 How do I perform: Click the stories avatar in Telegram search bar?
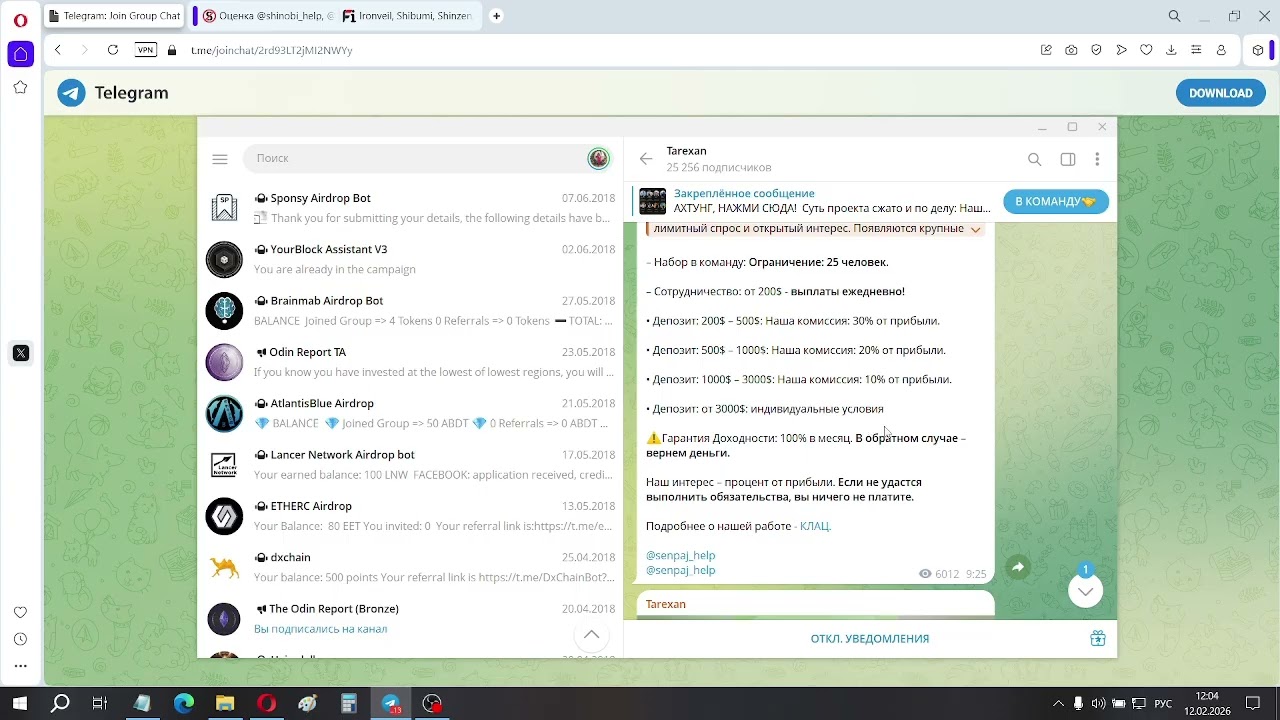point(598,158)
